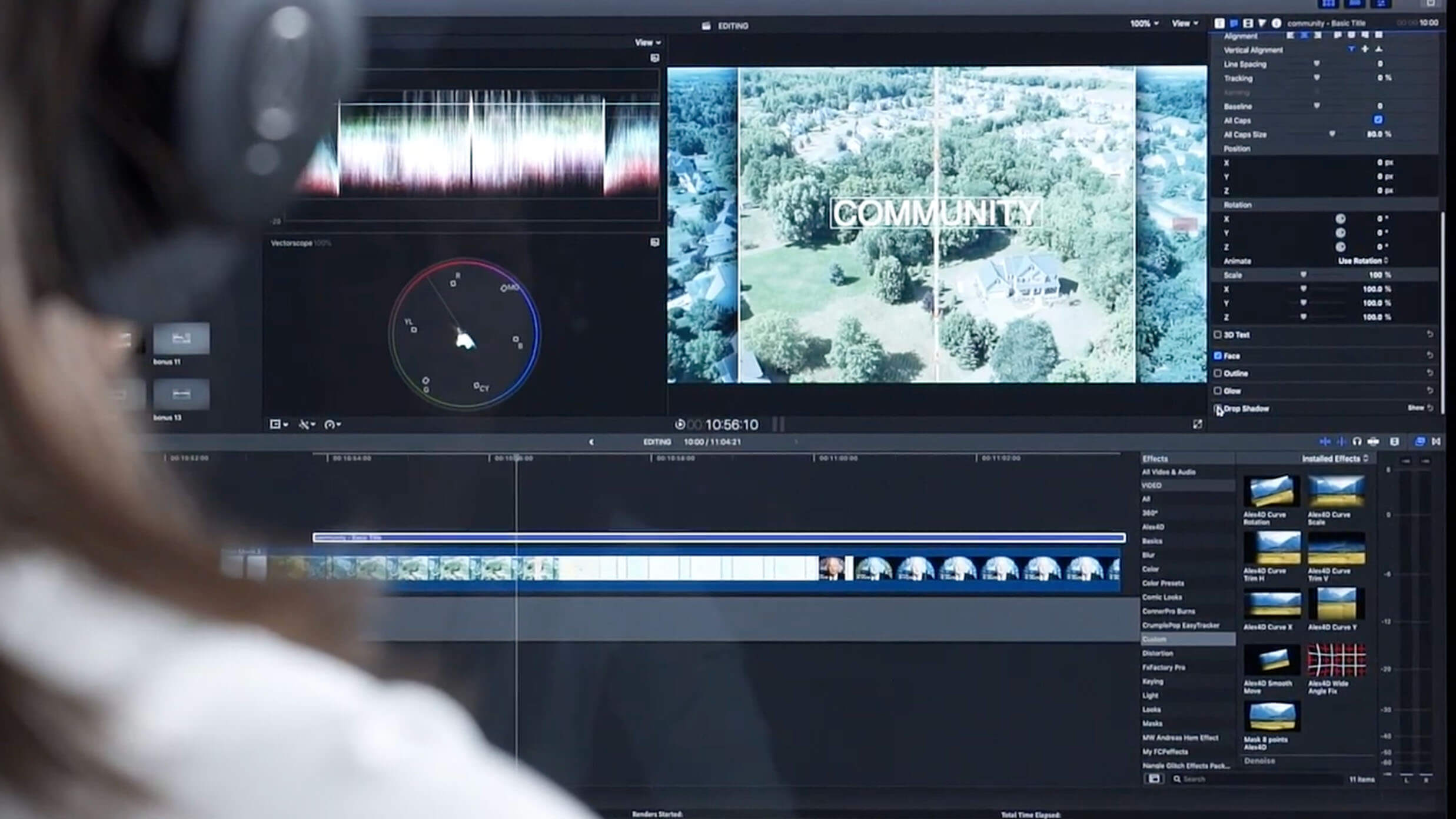The image size is (1456, 819).
Task: Click the center text alignment icon
Action: (1303, 35)
